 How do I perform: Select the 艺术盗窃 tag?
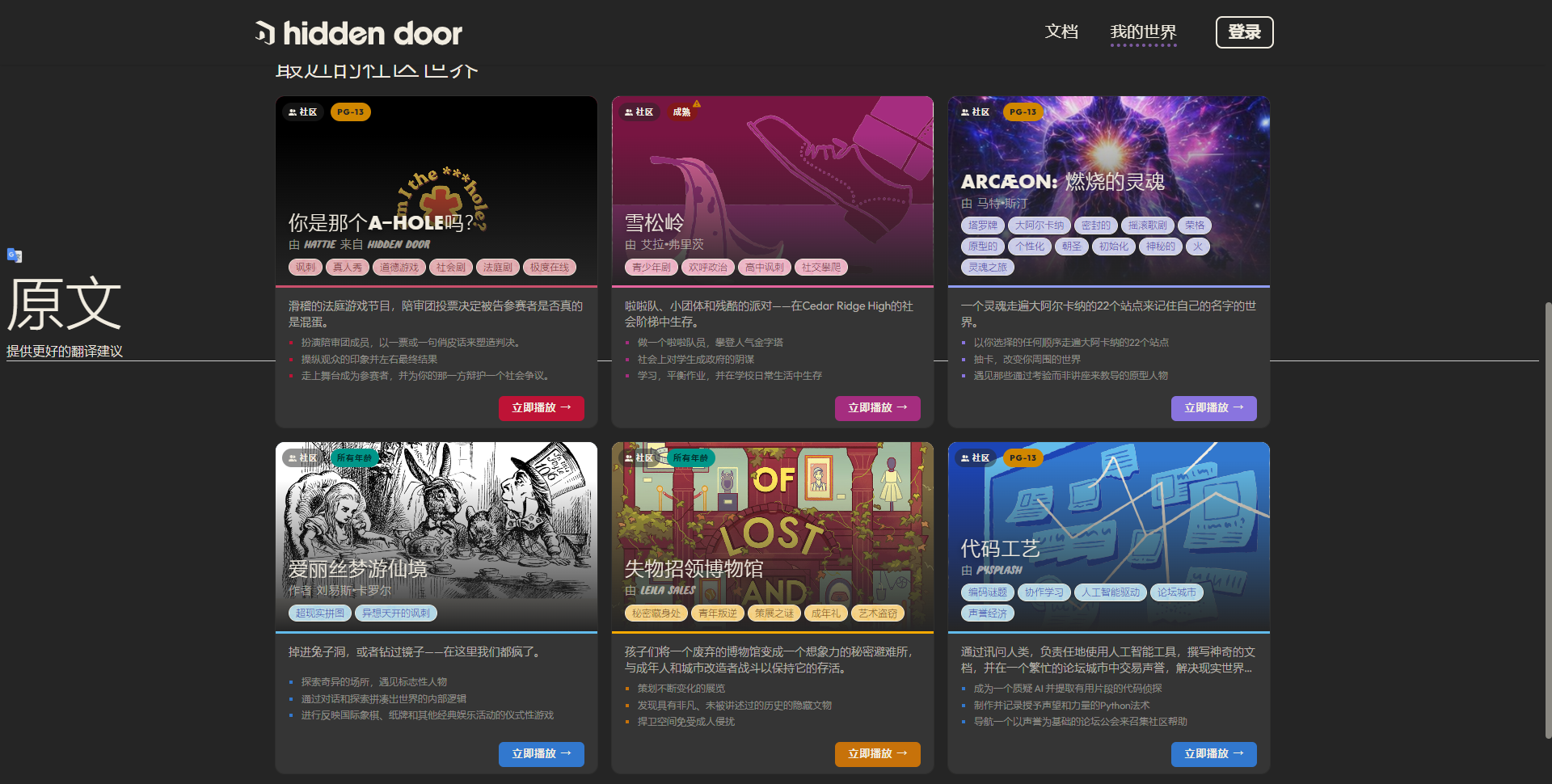878,613
